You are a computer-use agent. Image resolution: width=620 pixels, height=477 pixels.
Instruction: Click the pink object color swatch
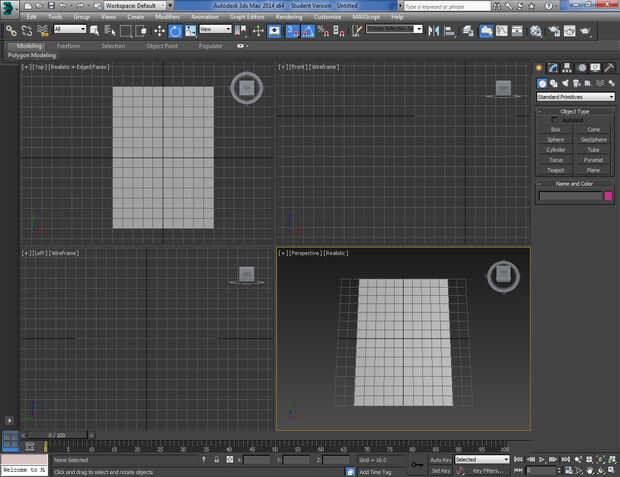[x=608, y=196]
